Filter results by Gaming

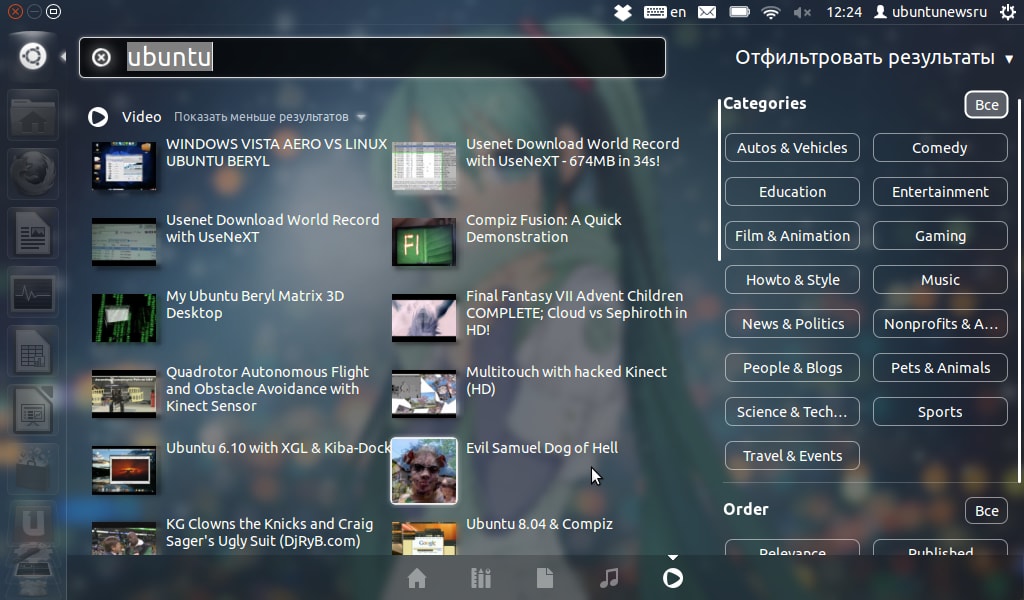click(940, 236)
